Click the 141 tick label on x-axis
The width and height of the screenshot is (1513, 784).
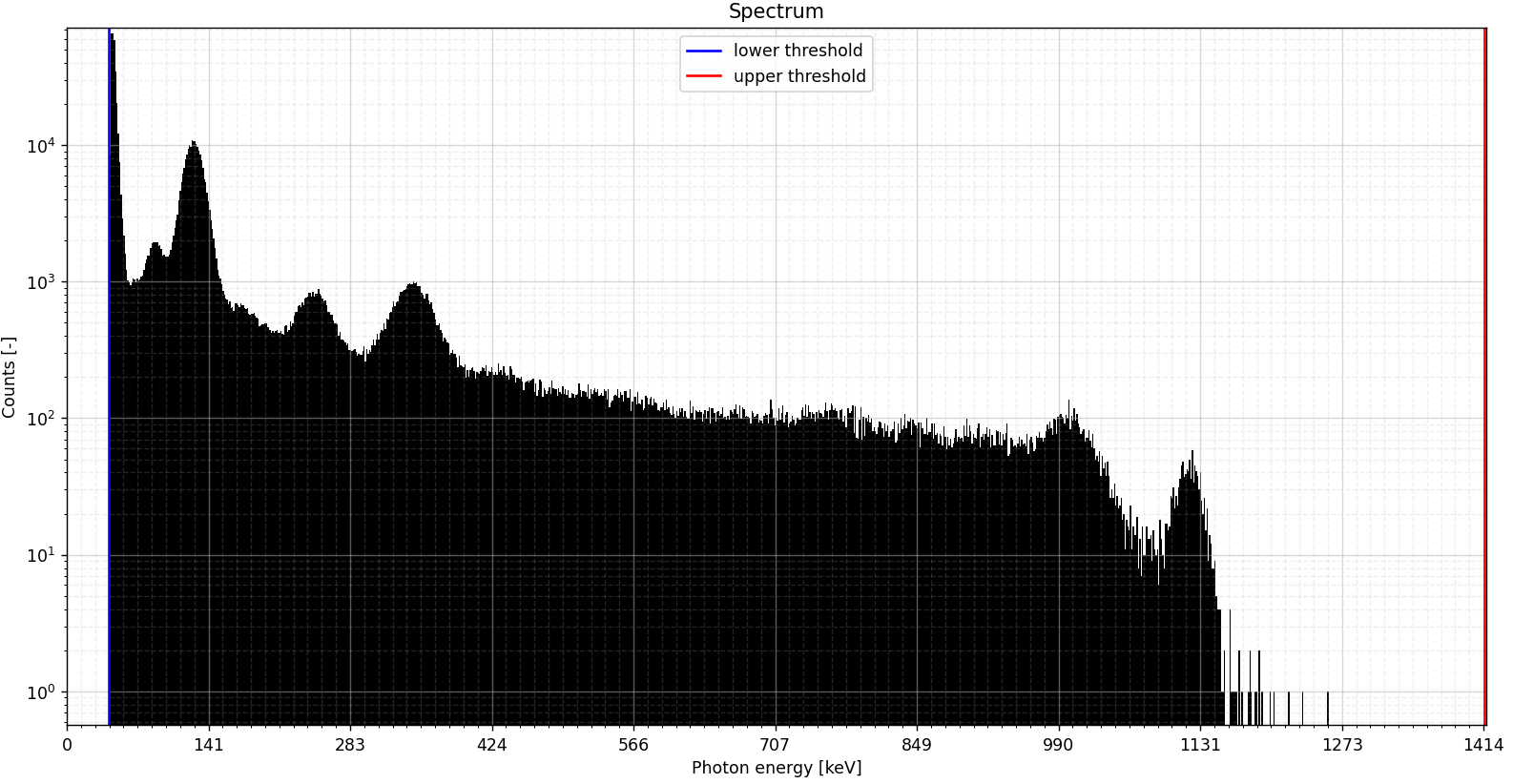tap(208, 745)
